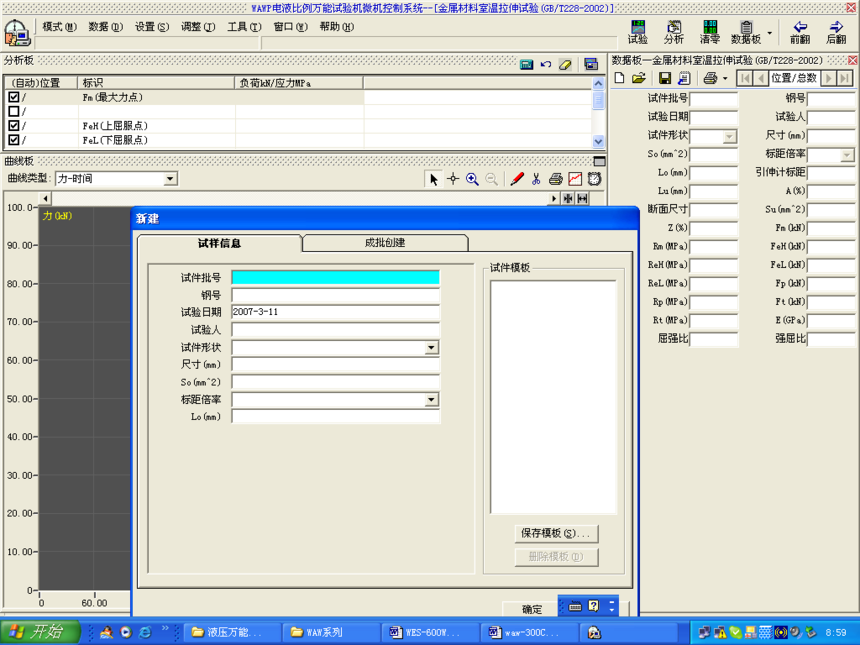
Task: Click the 试验 (Test) toolbar icon
Action: point(637,32)
